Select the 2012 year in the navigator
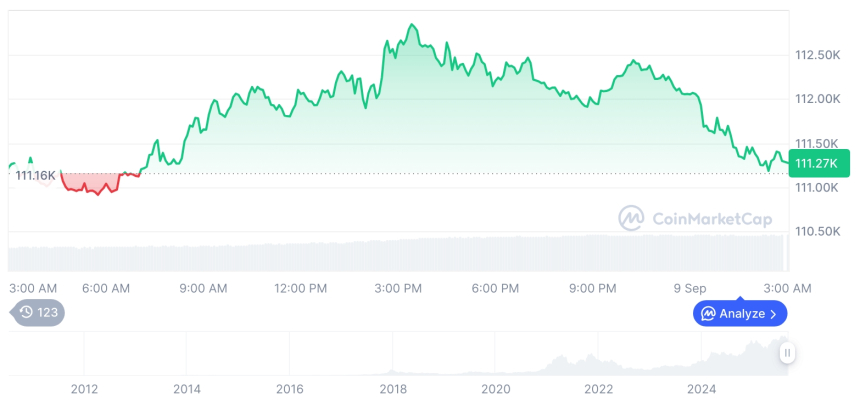Image resolution: width=860 pixels, height=401 pixels. 84,389
